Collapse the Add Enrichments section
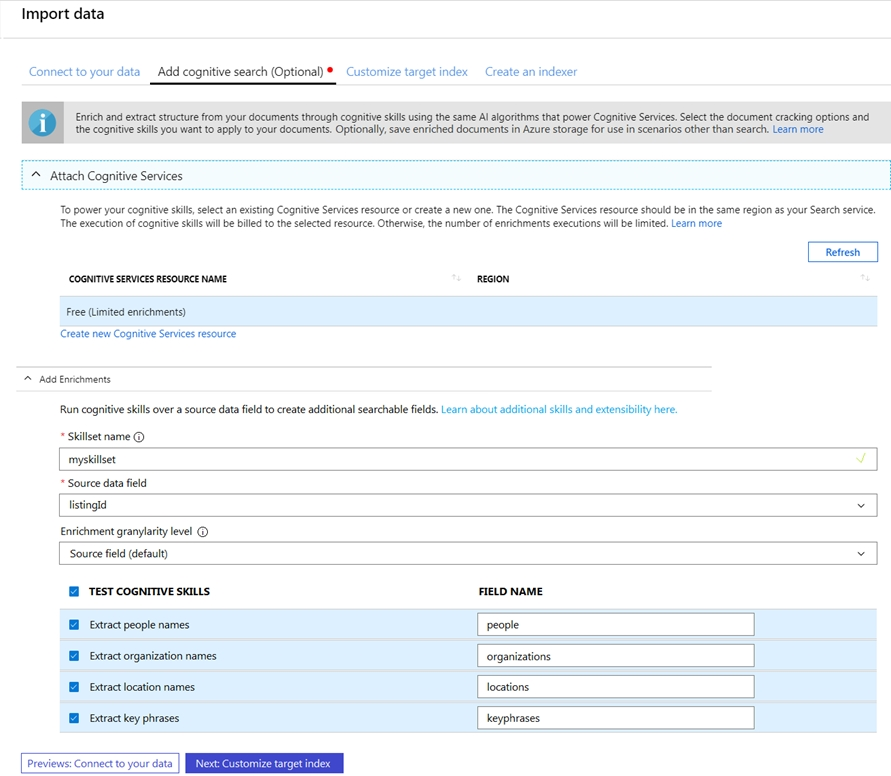Viewport: 891px width, 776px height. pos(27,378)
